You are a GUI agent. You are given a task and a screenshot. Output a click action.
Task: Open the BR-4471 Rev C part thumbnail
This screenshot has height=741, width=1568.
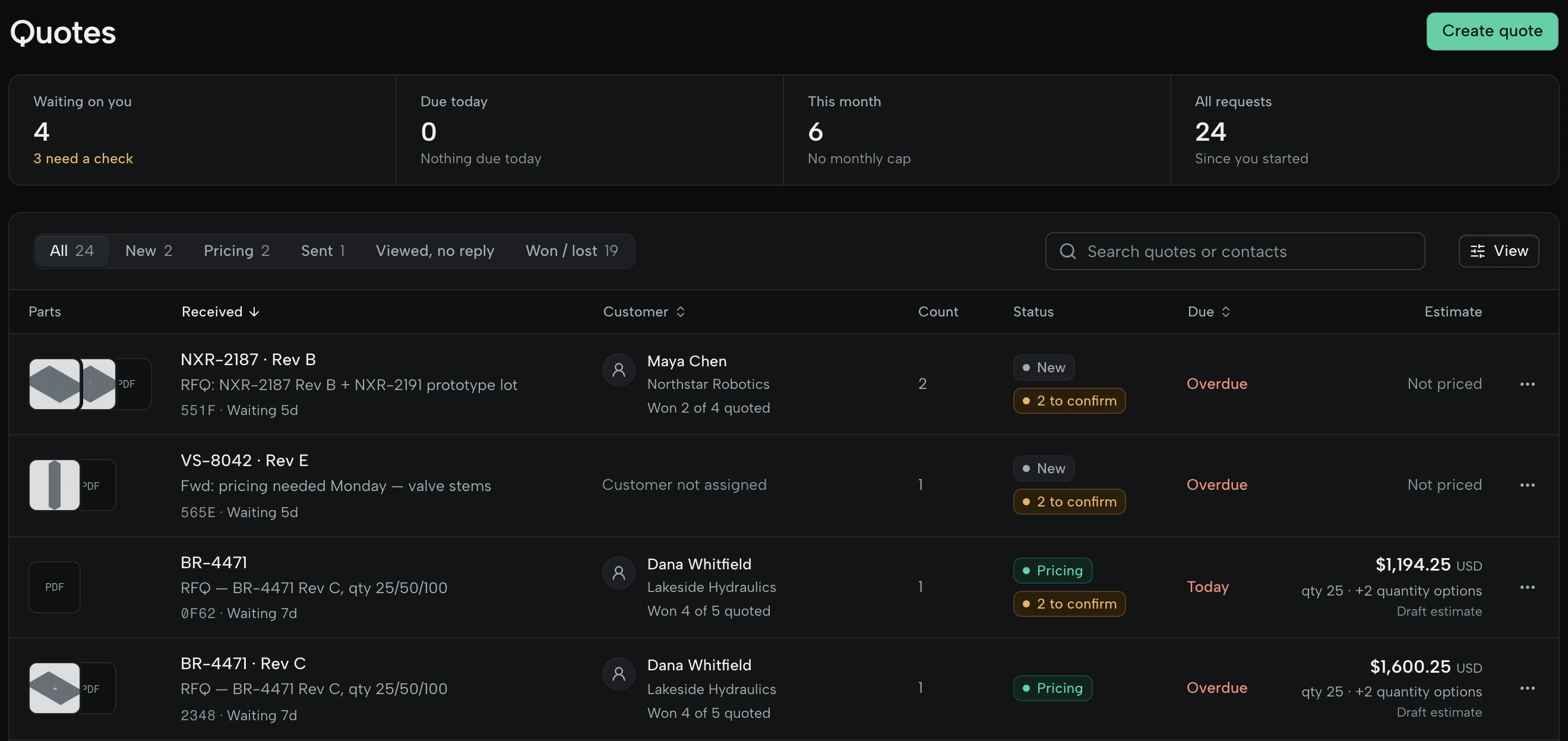(x=54, y=688)
